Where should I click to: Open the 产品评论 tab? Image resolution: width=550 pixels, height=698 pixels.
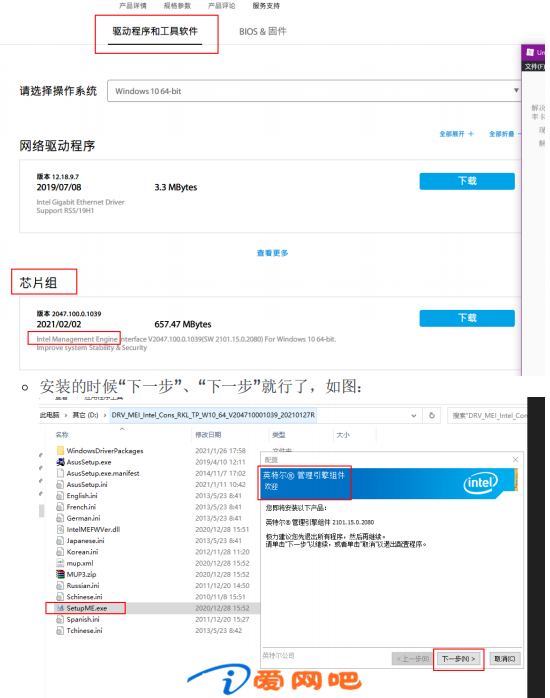click(222, 6)
